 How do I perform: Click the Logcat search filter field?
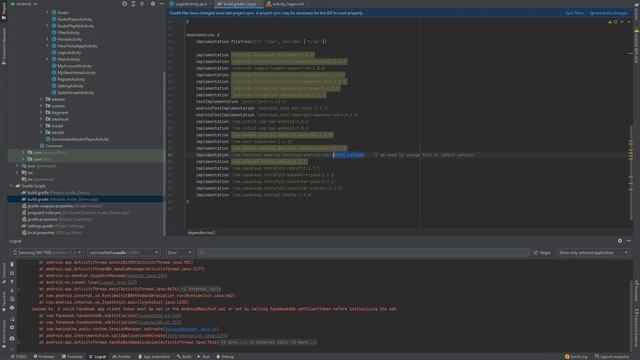[x=363, y=253]
